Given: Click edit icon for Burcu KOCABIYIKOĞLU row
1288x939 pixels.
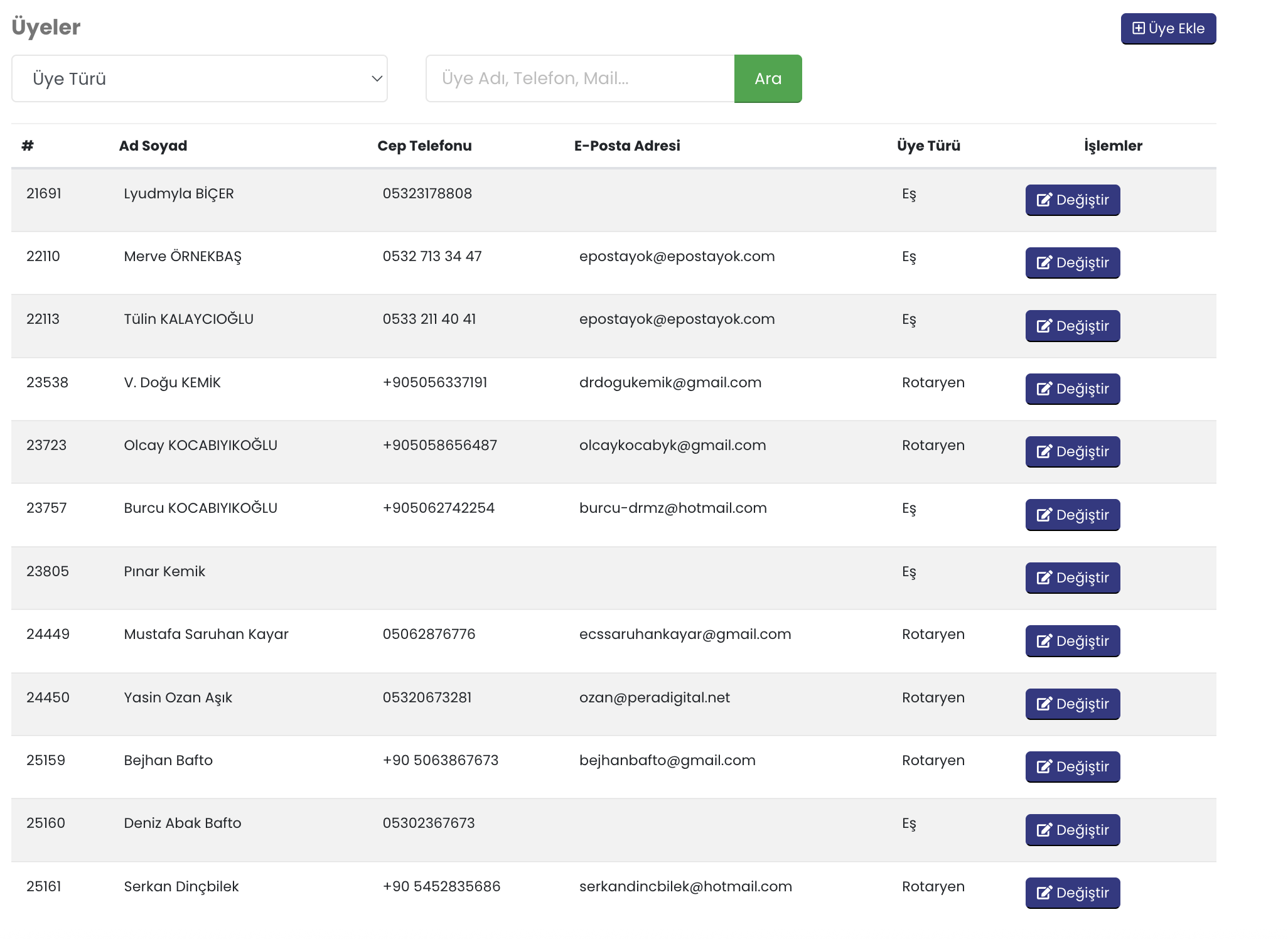Looking at the screenshot, I should click(1044, 515).
